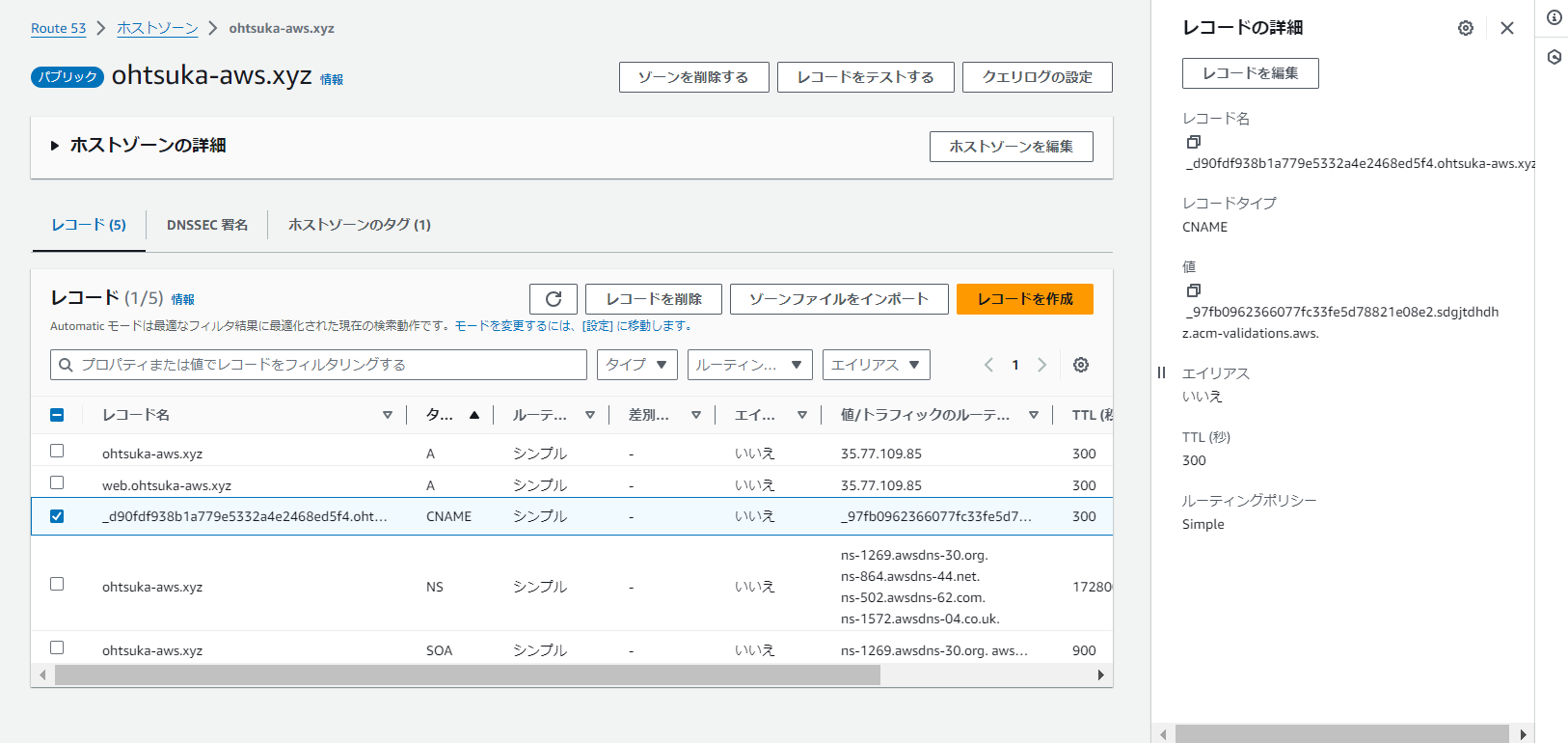
Task: Copy the record name in details panel
Action: tap(1194, 142)
